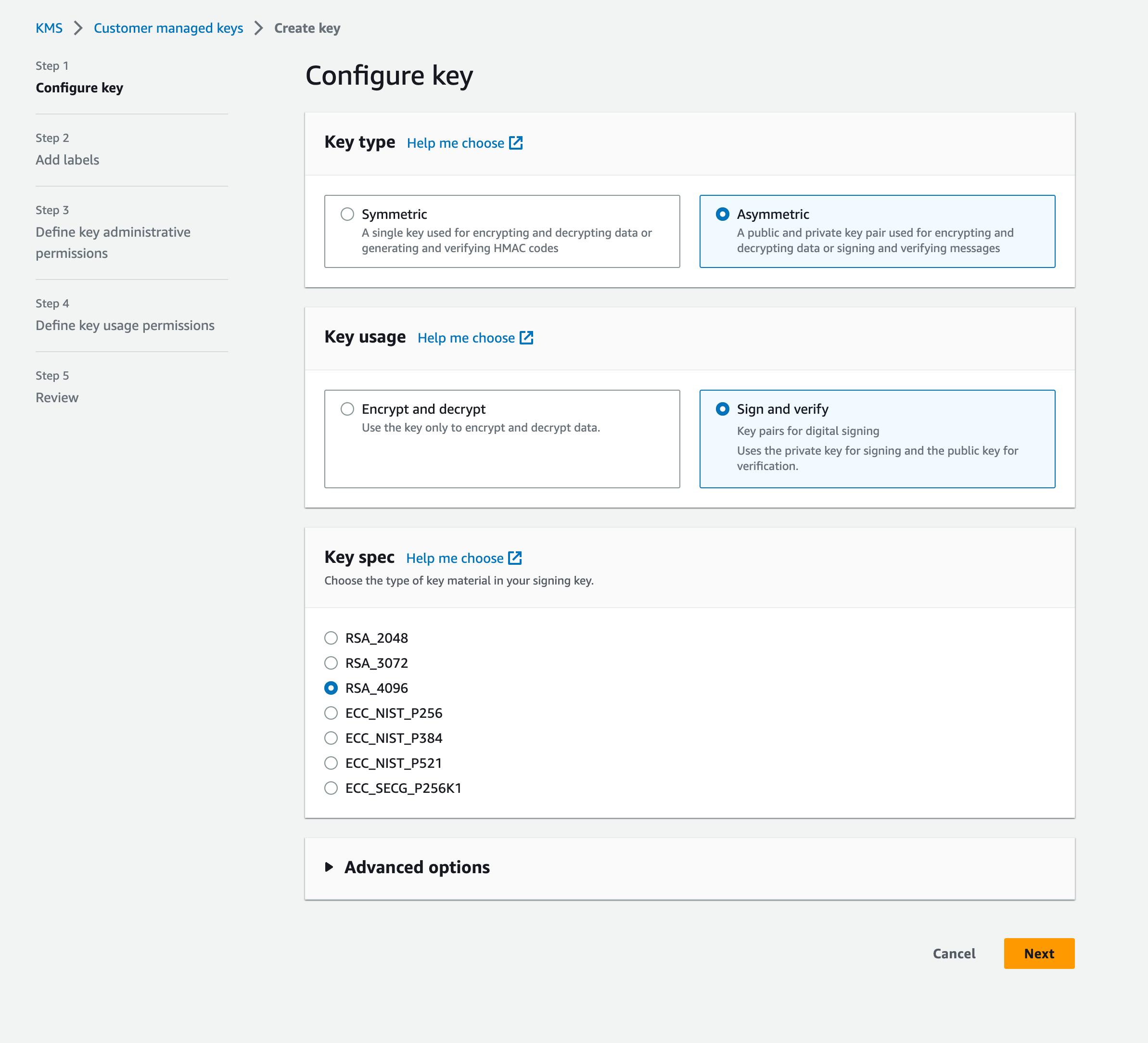Cancel key creation

pyautogui.click(x=954, y=954)
